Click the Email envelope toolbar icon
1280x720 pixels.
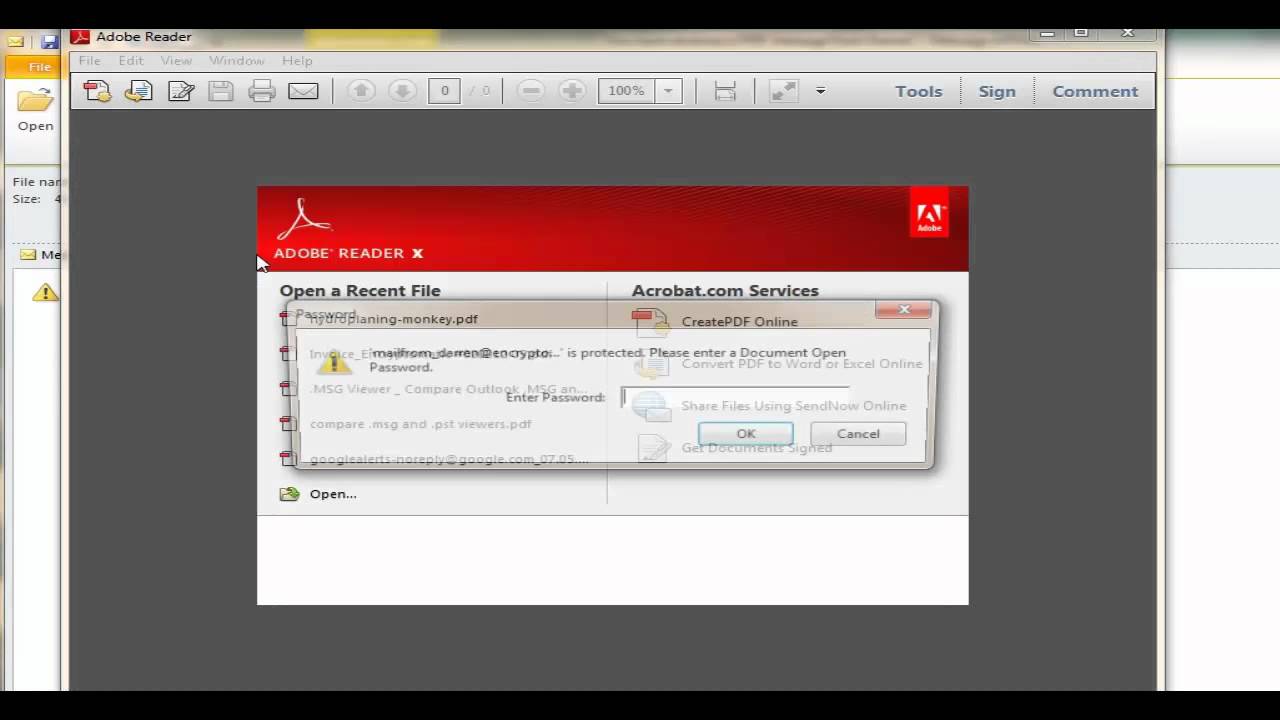coord(303,91)
